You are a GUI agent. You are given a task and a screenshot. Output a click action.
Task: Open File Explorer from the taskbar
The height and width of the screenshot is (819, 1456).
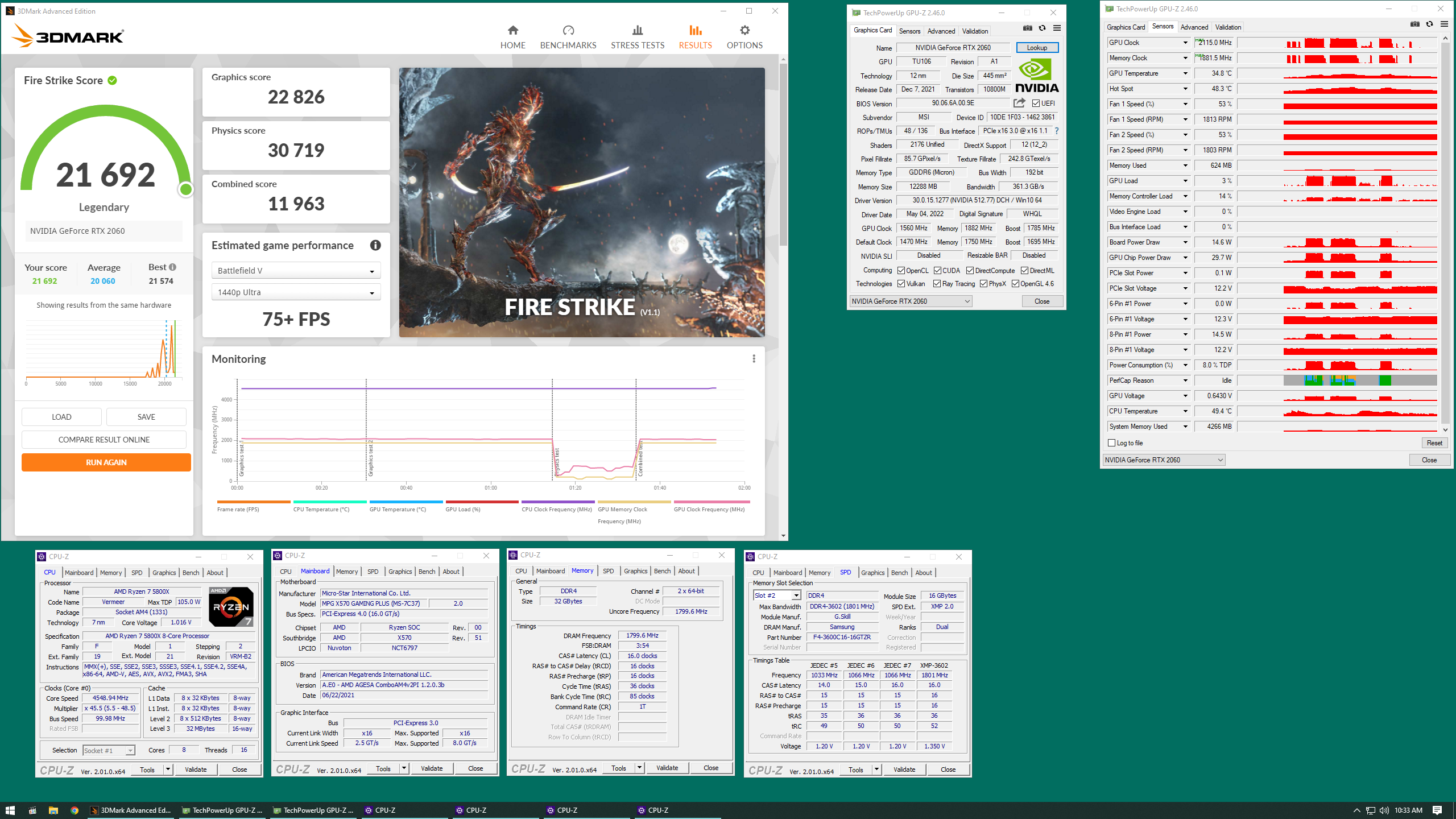pyautogui.click(x=53, y=810)
